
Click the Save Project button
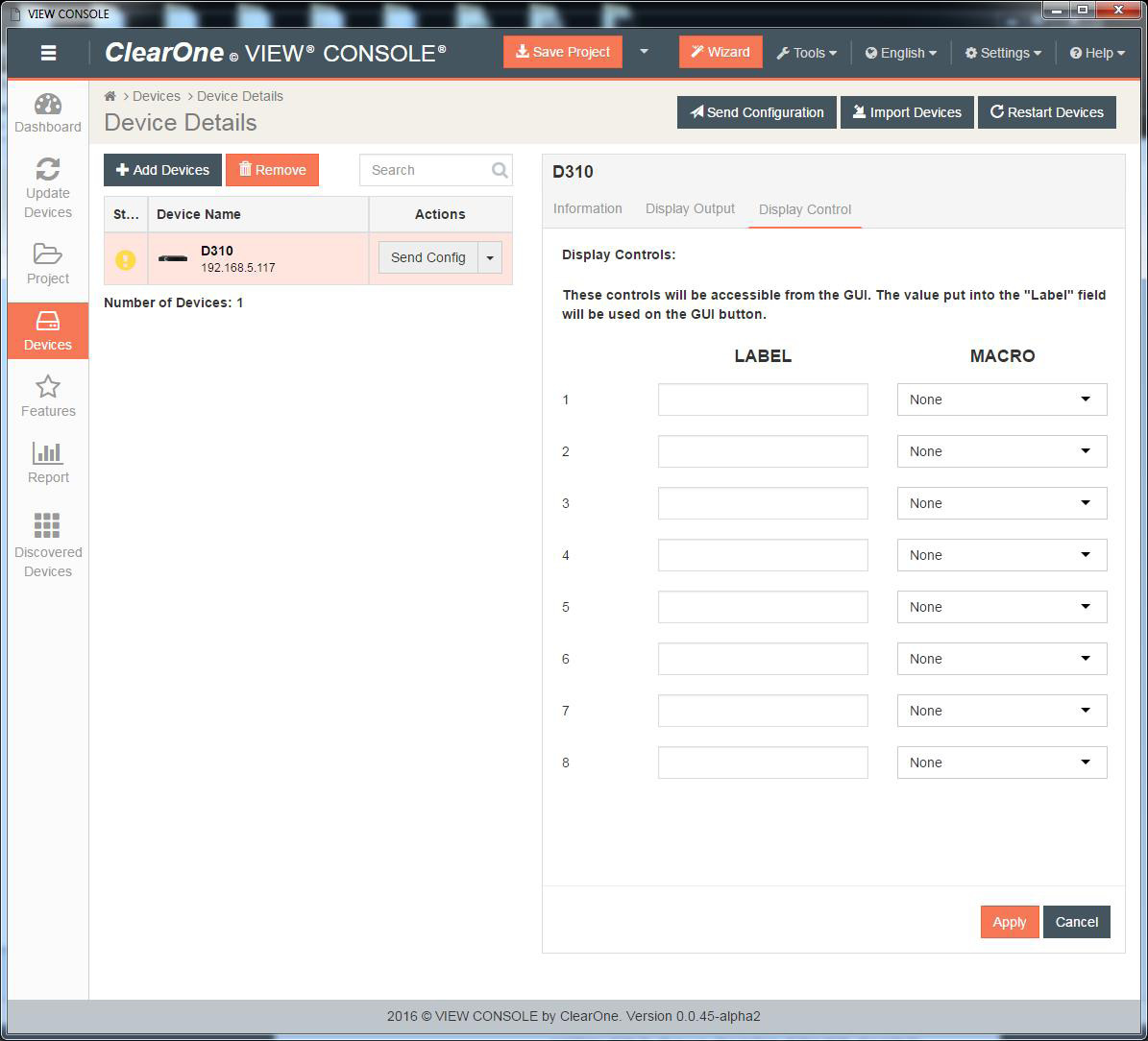click(x=562, y=52)
